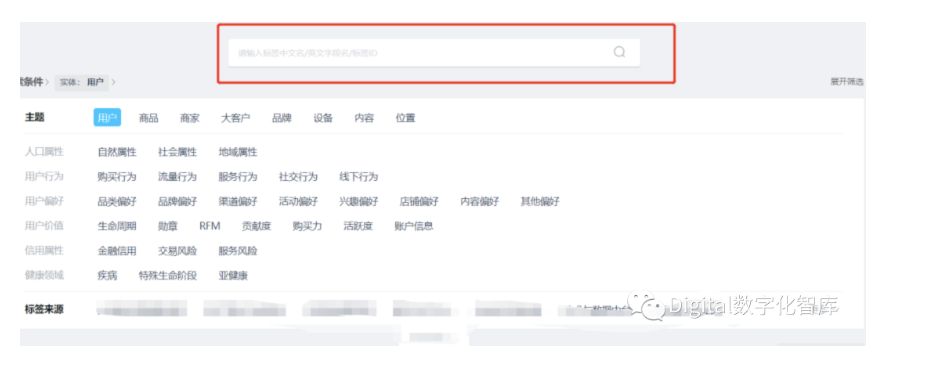The image size is (927, 379).
Task: Select the 用户 theme tab
Action: (x=107, y=118)
